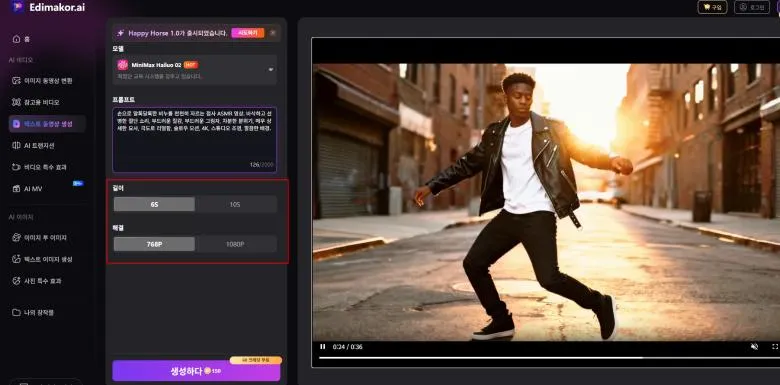Choose the 1080P resolution option
The height and width of the screenshot is (385, 780).
point(236,244)
